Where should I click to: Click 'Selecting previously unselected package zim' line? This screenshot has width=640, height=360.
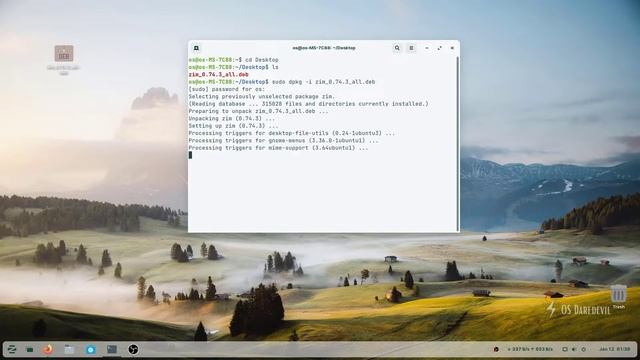262,97
